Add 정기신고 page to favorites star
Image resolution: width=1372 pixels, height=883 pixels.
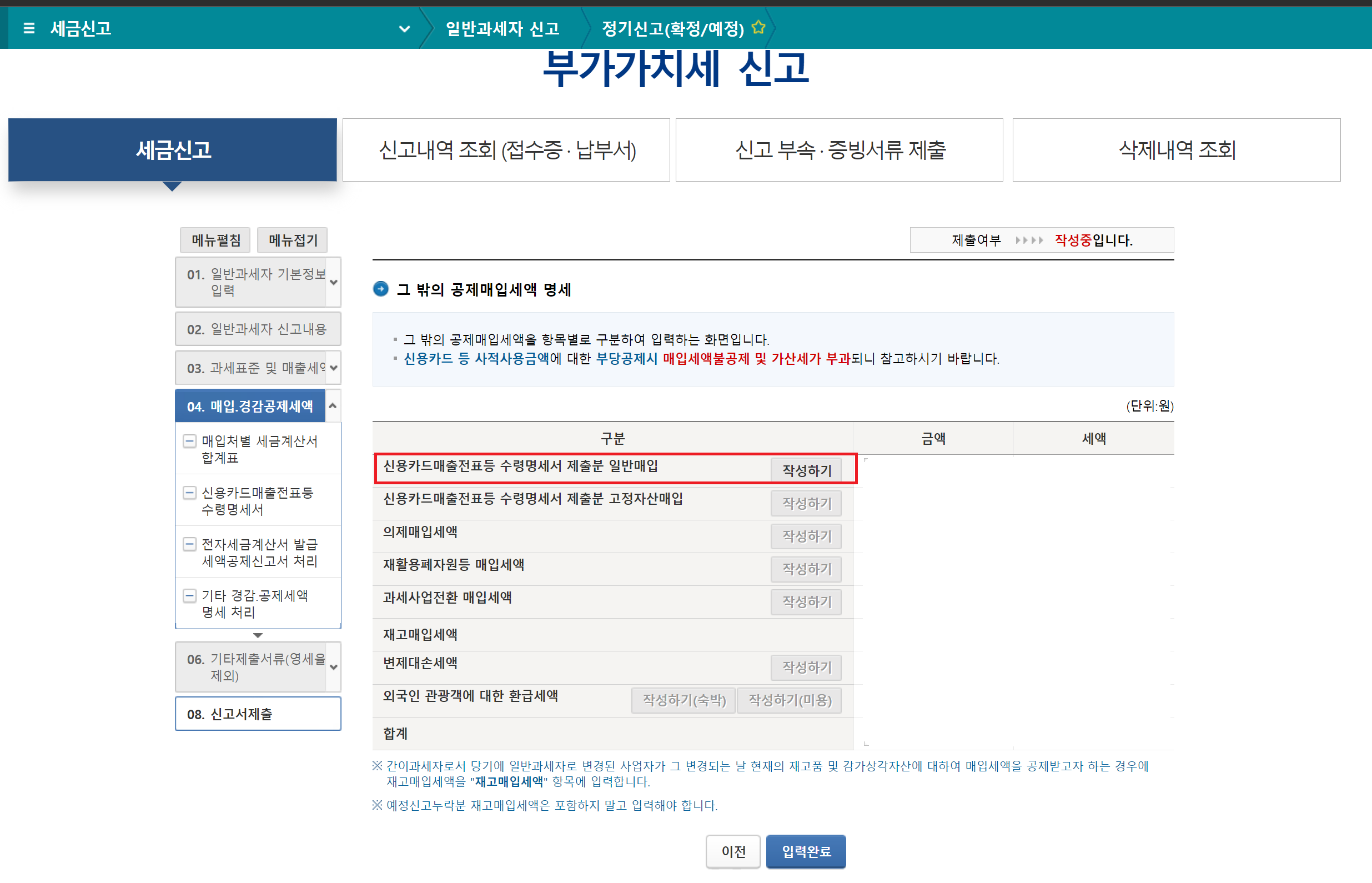pyautogui.click(x=759, y=27)
